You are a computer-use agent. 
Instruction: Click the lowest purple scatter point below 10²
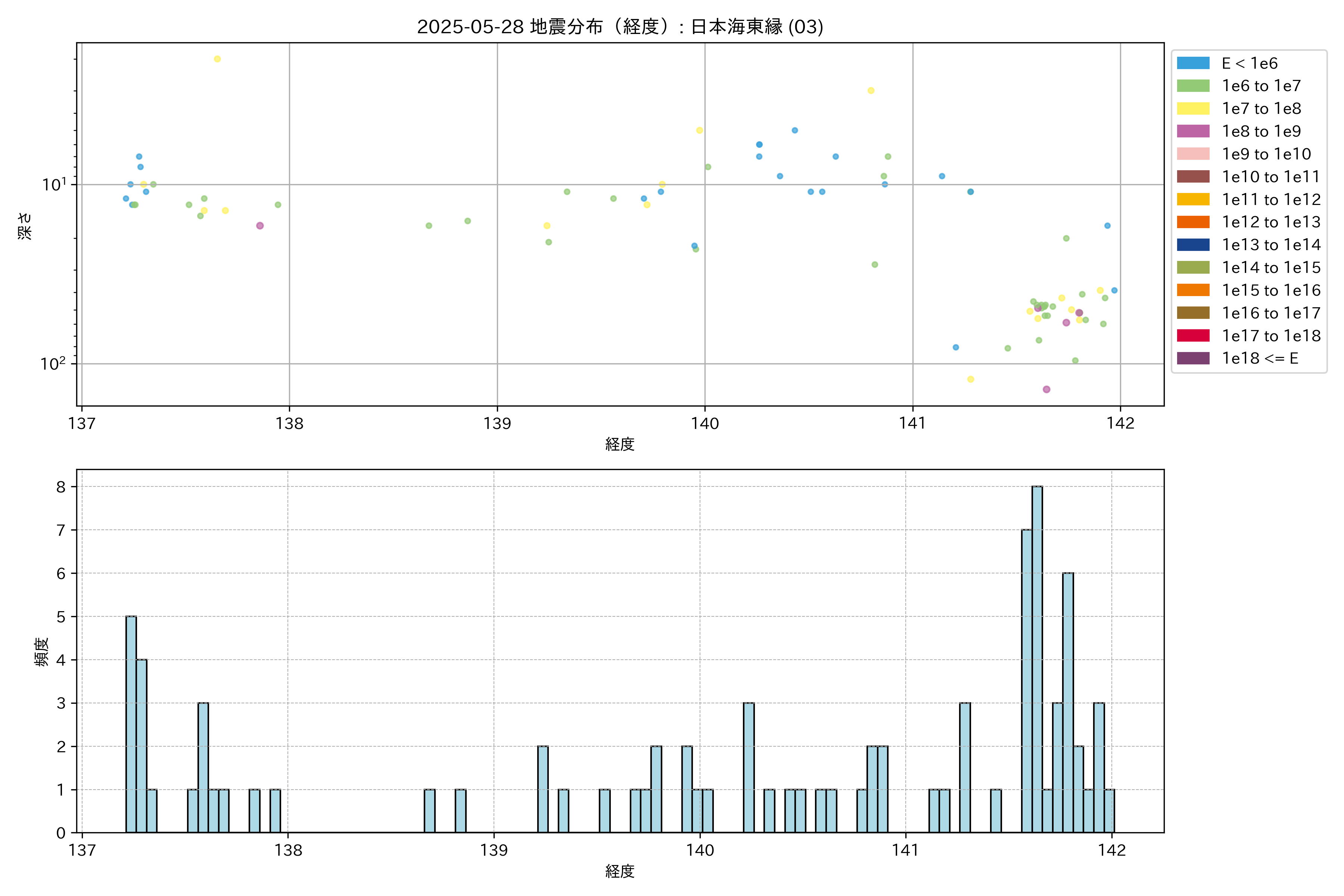pyautogui.click(x=1046, y=389)
